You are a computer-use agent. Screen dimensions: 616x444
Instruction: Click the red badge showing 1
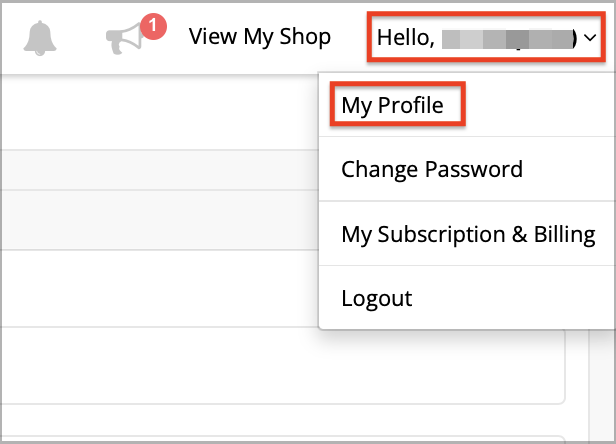[x=153, y=26]
